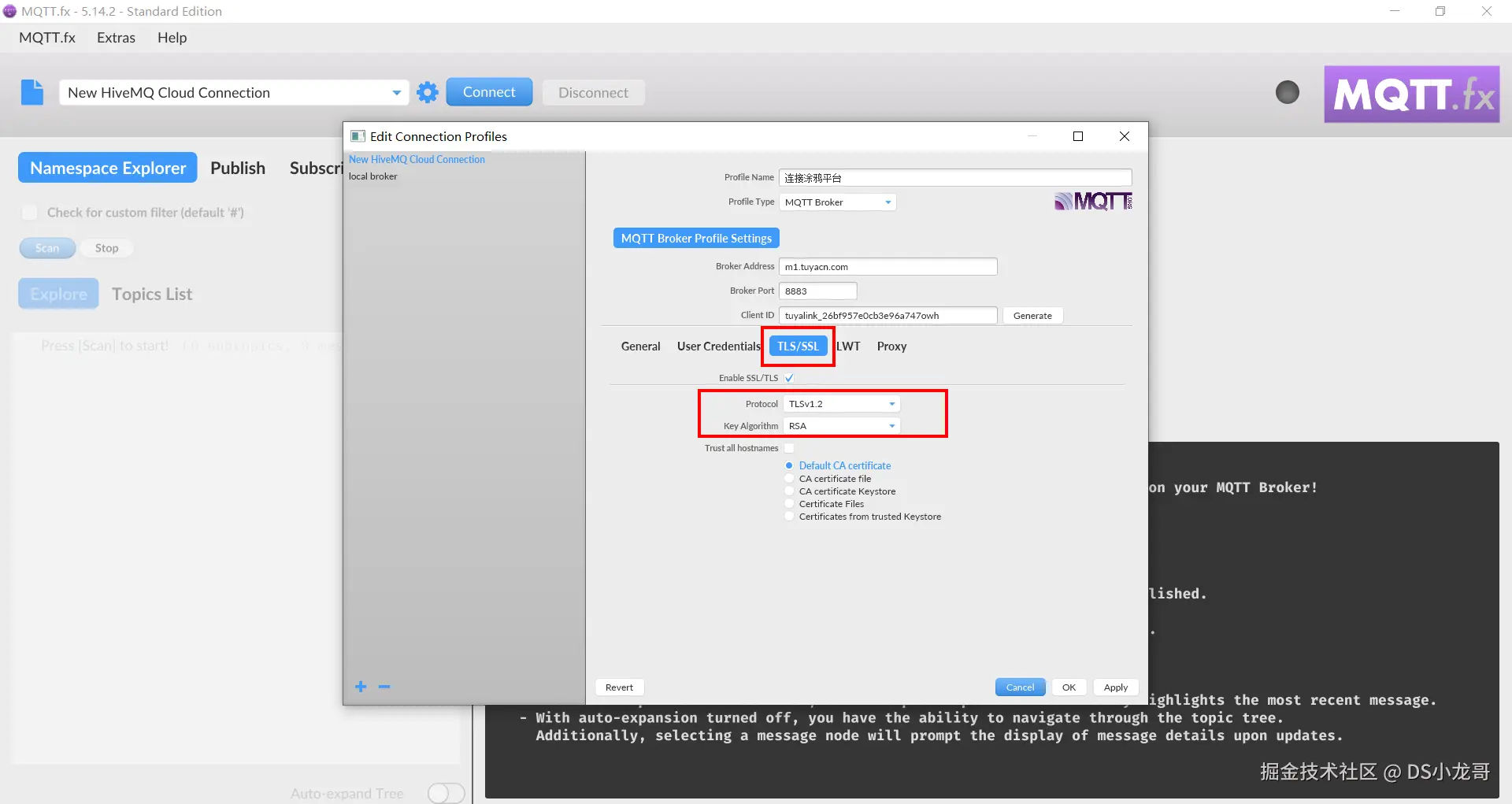Viewport: 1512px width, 804px height.
Task: Click the MQTT.fx logo
Action: click(x=1411, y=94)
